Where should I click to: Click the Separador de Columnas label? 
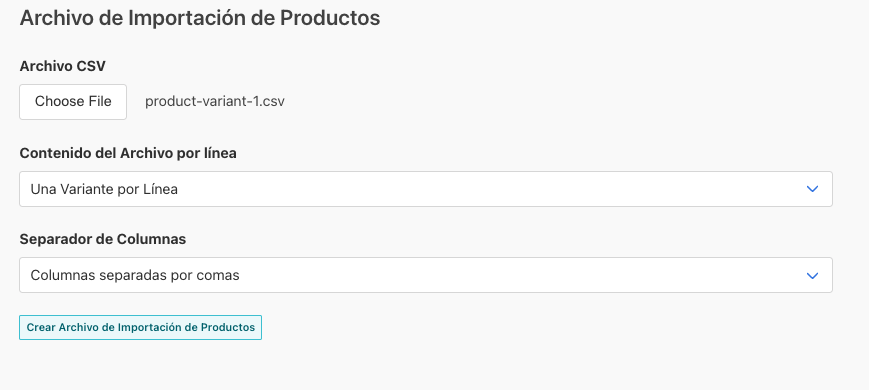pos(103,239)
